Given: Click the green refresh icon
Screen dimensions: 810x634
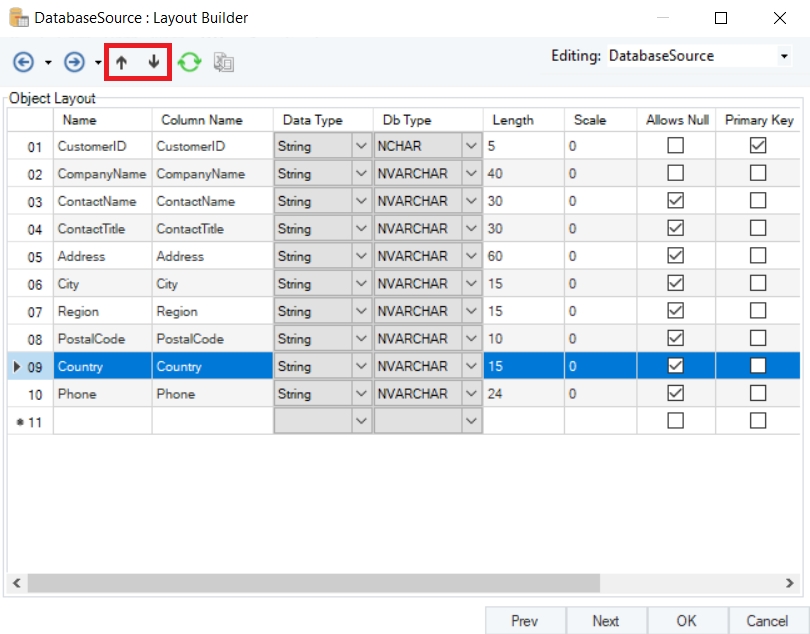Looking at the screenshot, I should click(189, 62).
